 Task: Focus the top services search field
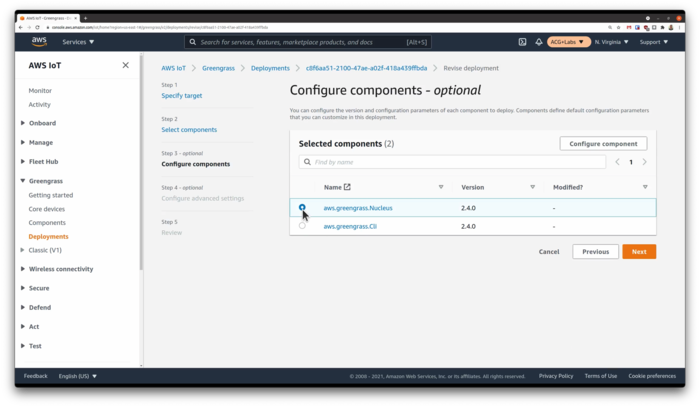pos(308,42)
